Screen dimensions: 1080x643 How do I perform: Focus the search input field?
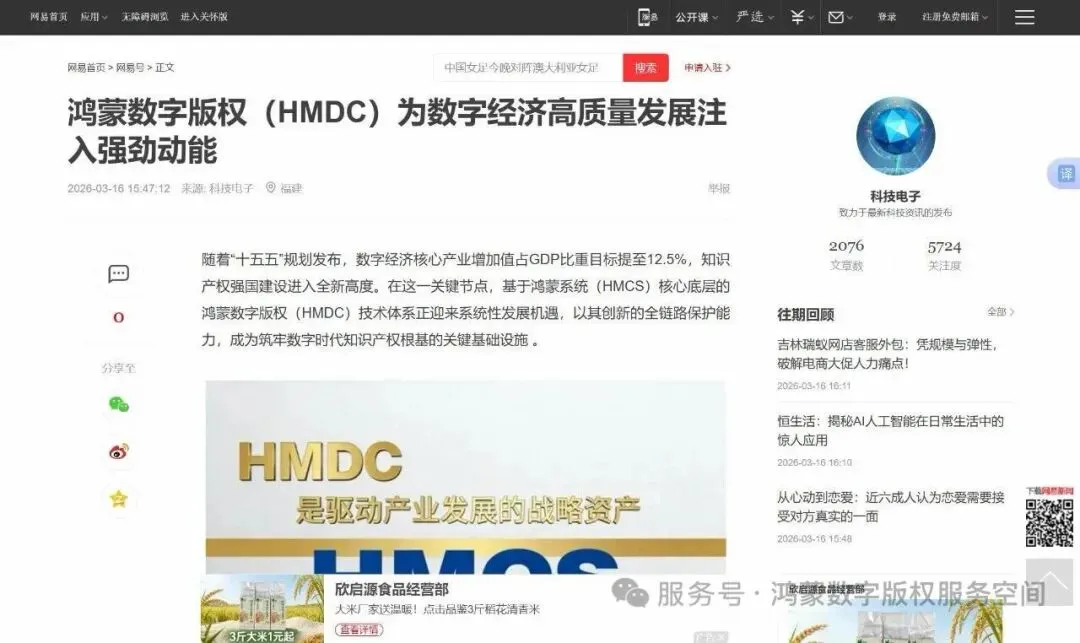[528, 67]
